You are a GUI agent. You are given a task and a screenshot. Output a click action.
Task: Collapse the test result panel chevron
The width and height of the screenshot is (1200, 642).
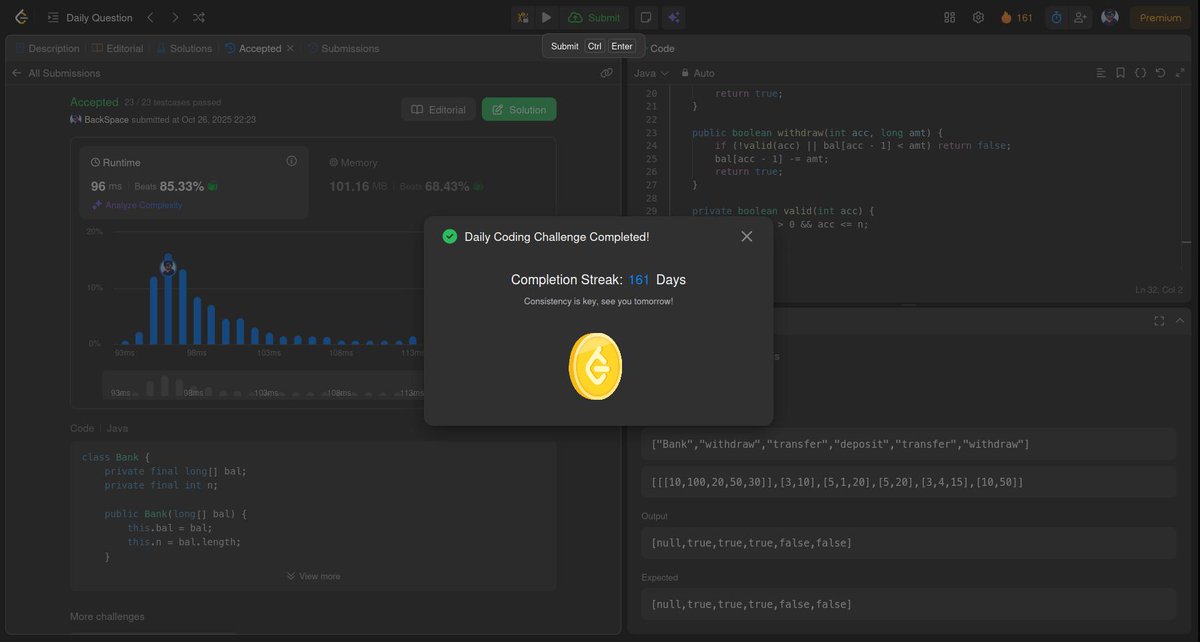(1180, 321)
